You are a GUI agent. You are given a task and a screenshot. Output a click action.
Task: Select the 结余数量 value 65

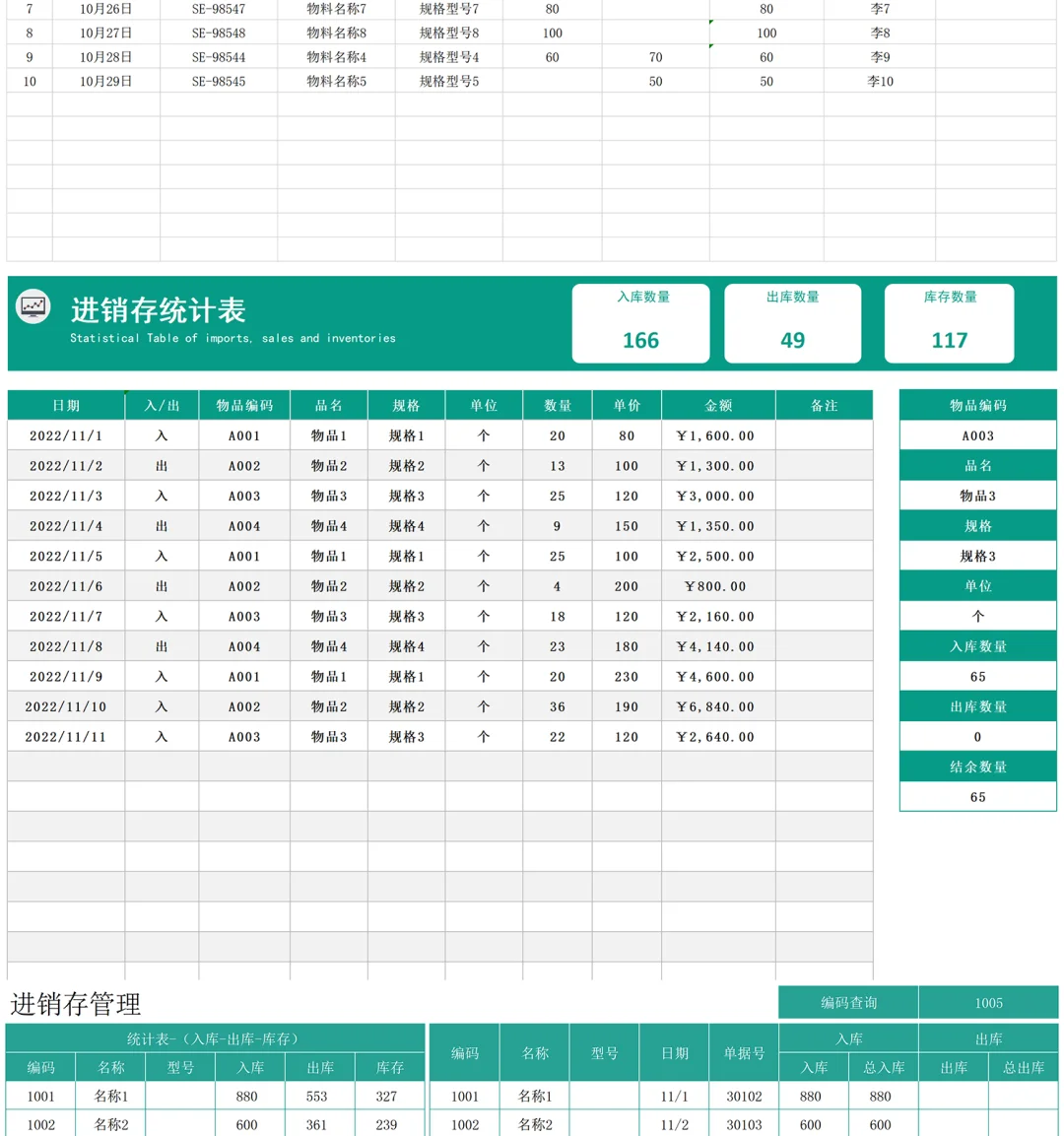(x=978, y=797)
